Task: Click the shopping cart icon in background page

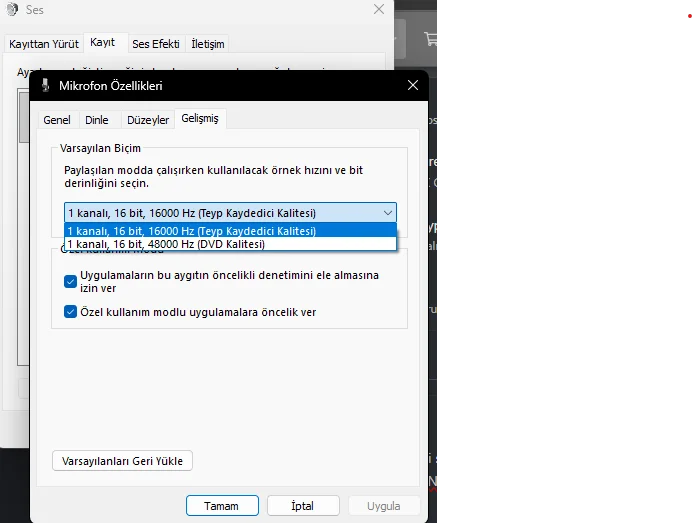Action: [430, 39]
